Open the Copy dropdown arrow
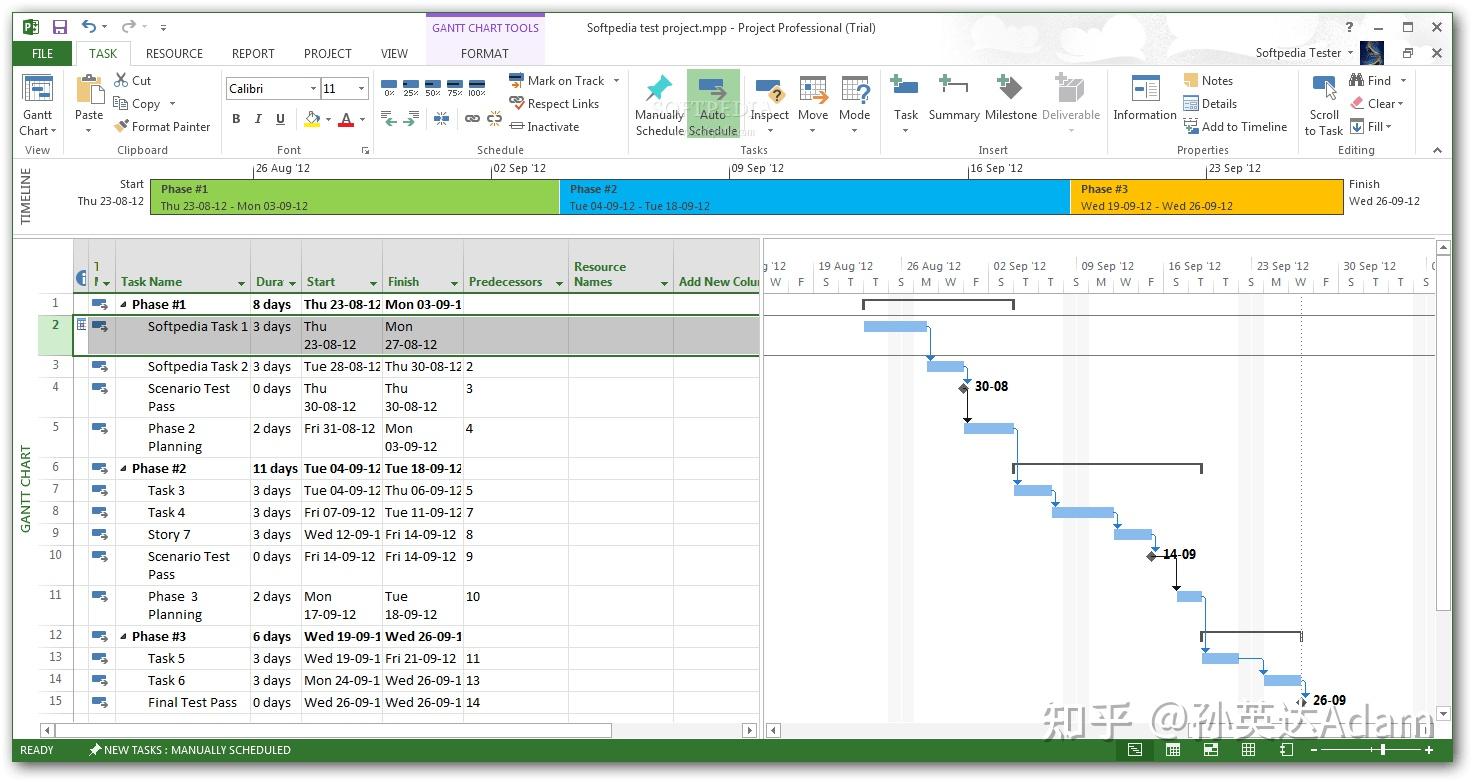Image resolution: width=1473 pixels, height=782 pixels. tap(172, 104)
